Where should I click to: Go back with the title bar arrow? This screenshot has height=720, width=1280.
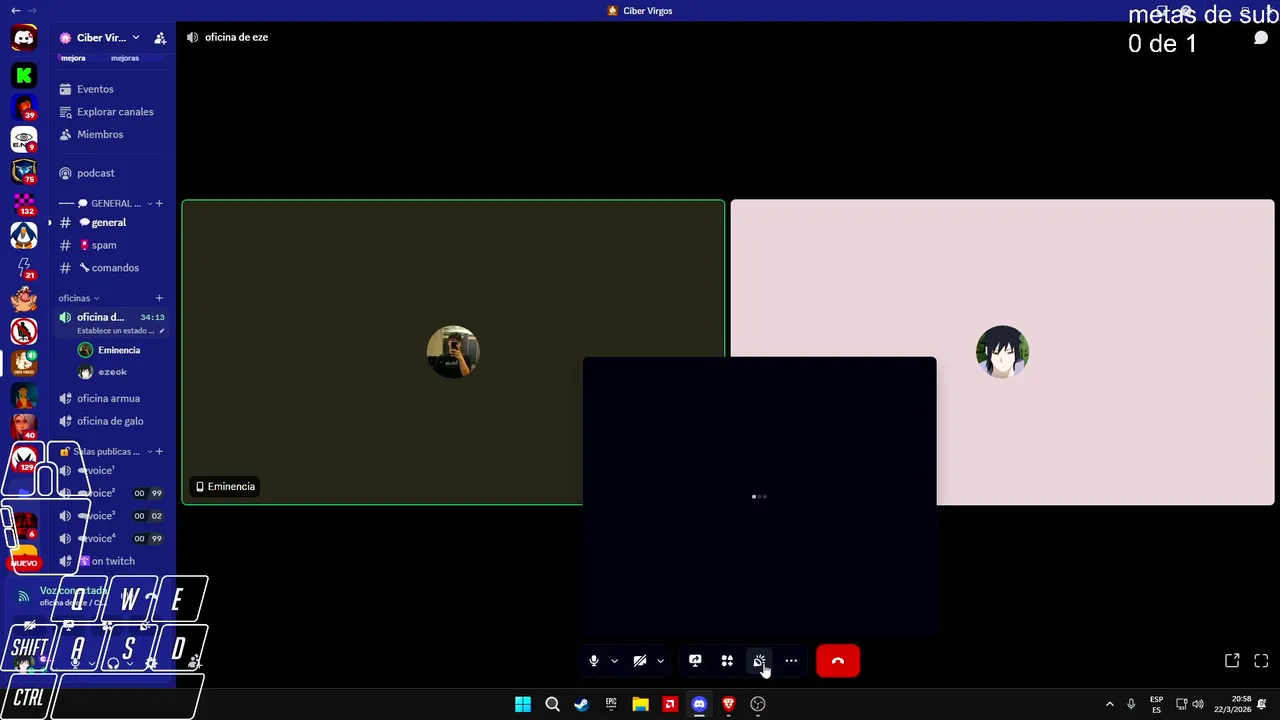pos(15,10)
